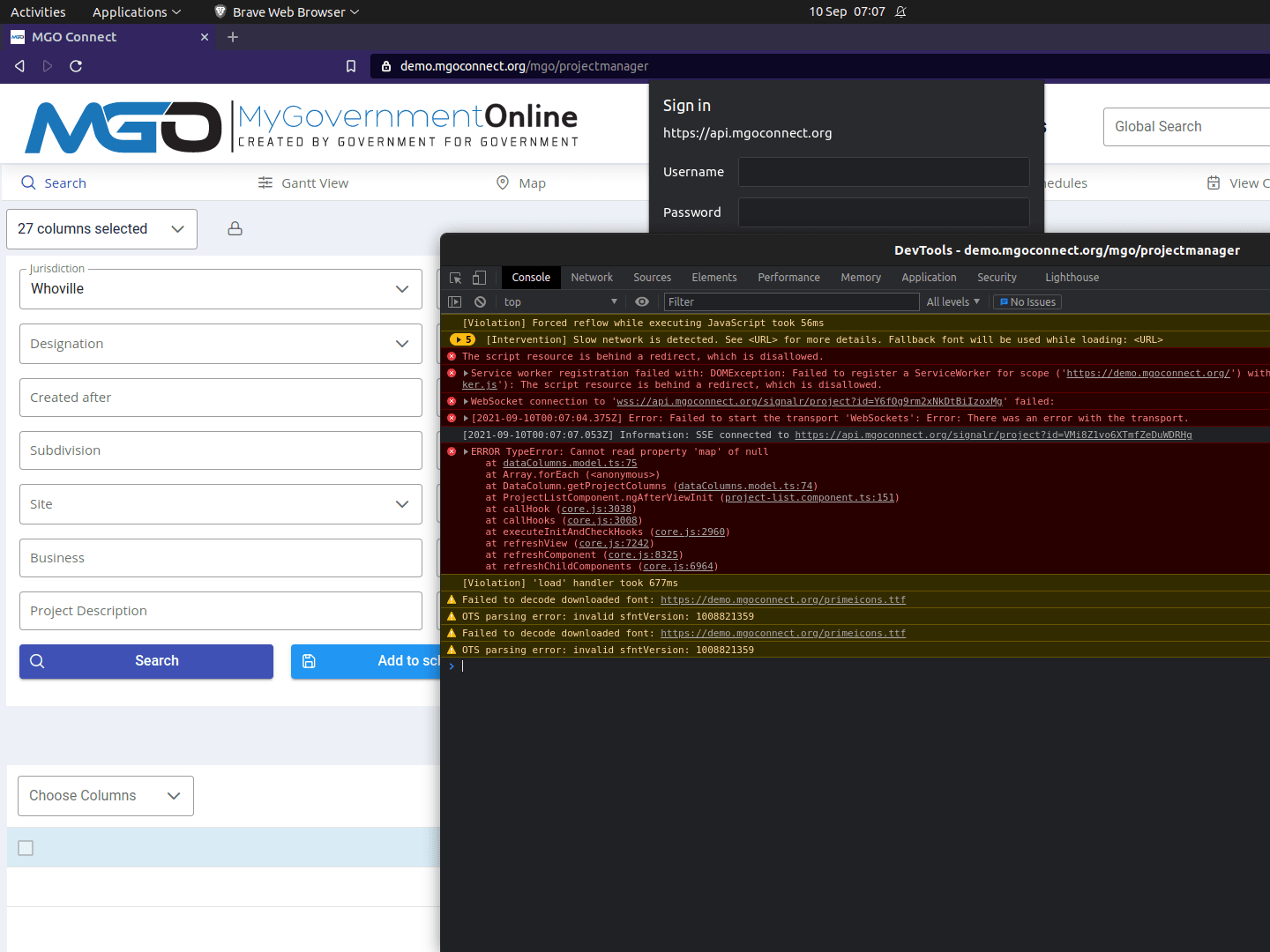Open the Jurisdiction dropdown showing Whoville

220,289
